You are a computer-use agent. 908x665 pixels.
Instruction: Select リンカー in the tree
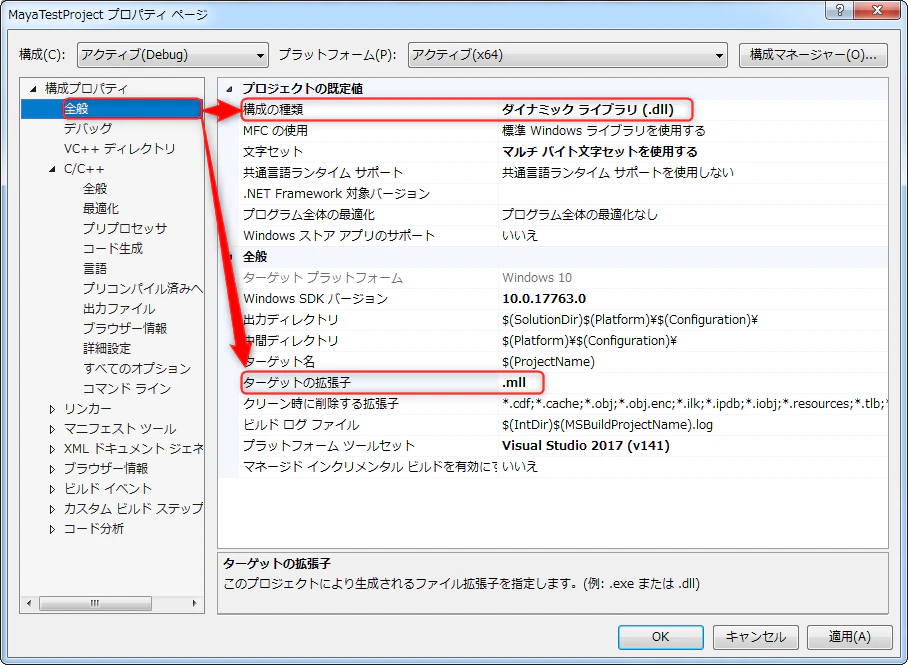(87, 409)
